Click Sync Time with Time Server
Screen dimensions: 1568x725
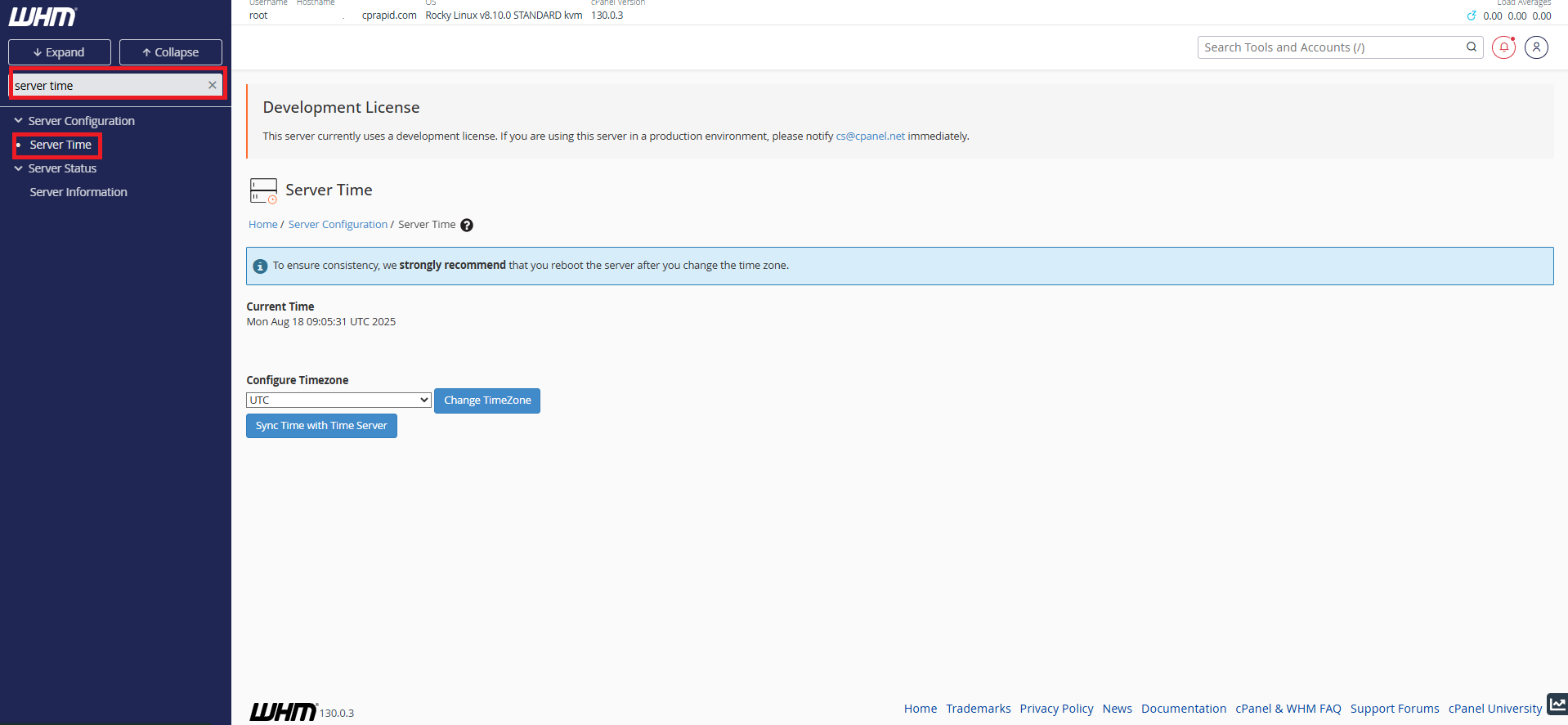(x=321, y=426)
